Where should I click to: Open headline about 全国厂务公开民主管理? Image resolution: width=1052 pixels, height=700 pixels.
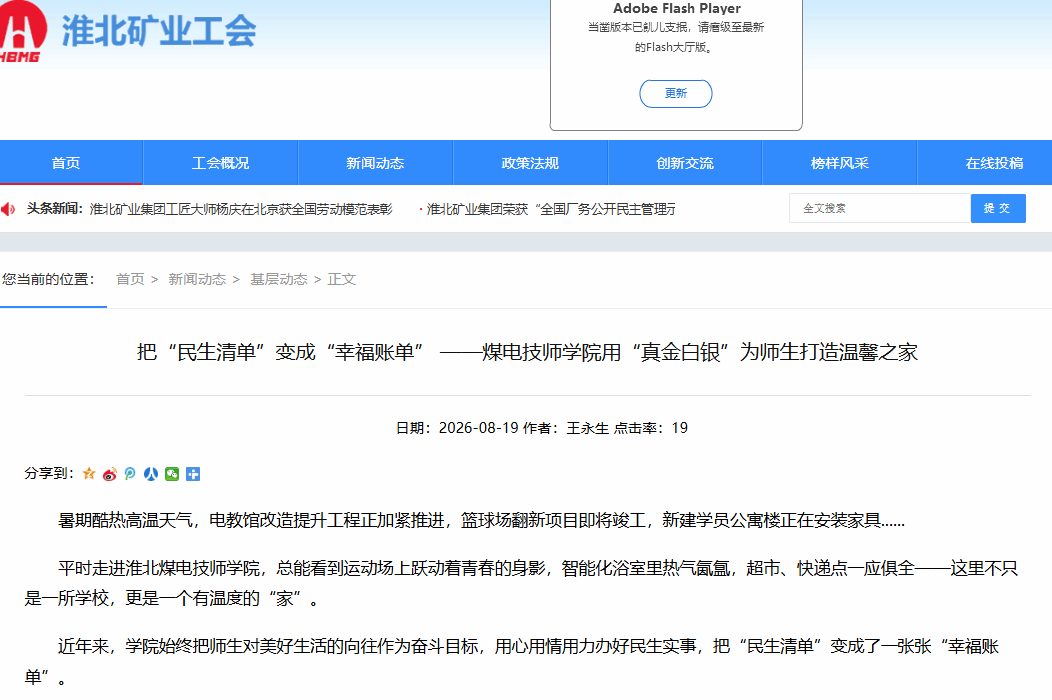pos(551,209)
